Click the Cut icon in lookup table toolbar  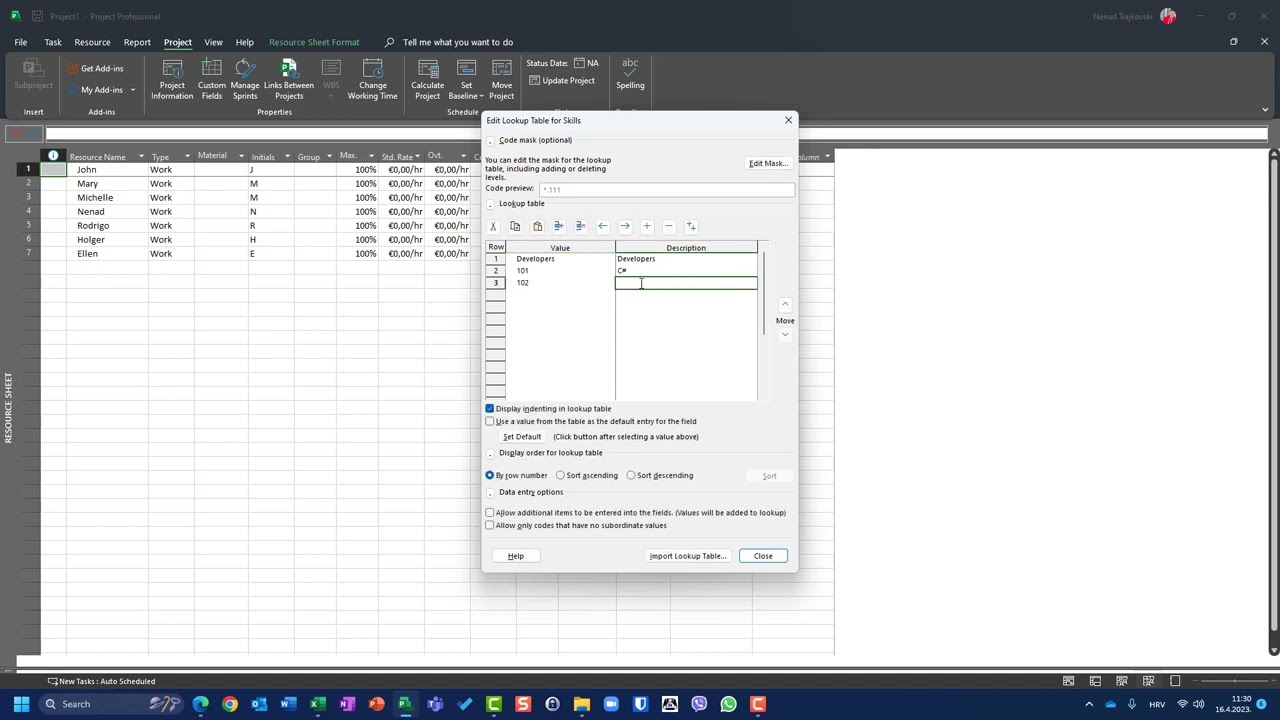coord(493,227)
